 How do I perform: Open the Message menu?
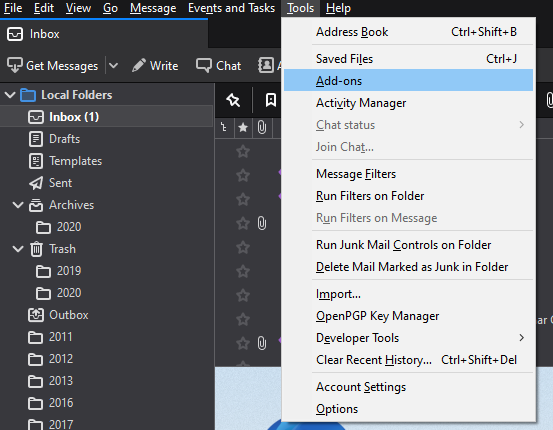tap(153, 8)
